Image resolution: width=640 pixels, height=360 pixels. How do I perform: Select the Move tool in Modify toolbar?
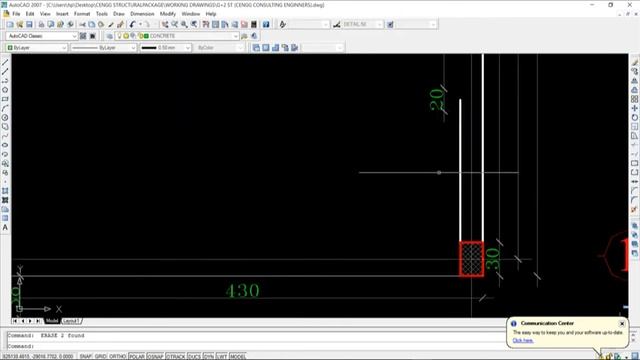point(635,108)
